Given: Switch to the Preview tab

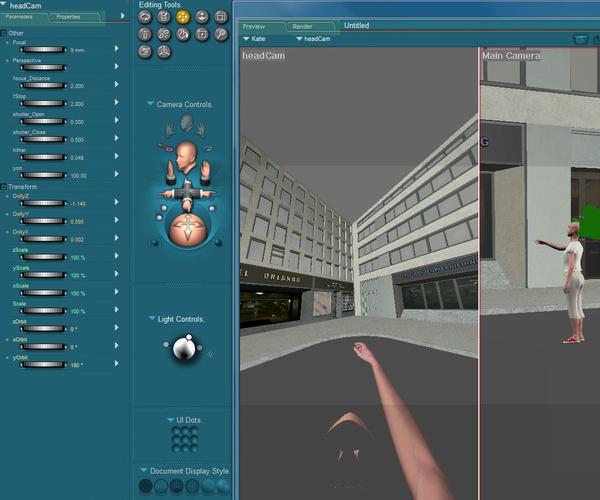Looking at the screenshot, I should tap(261, 26).
